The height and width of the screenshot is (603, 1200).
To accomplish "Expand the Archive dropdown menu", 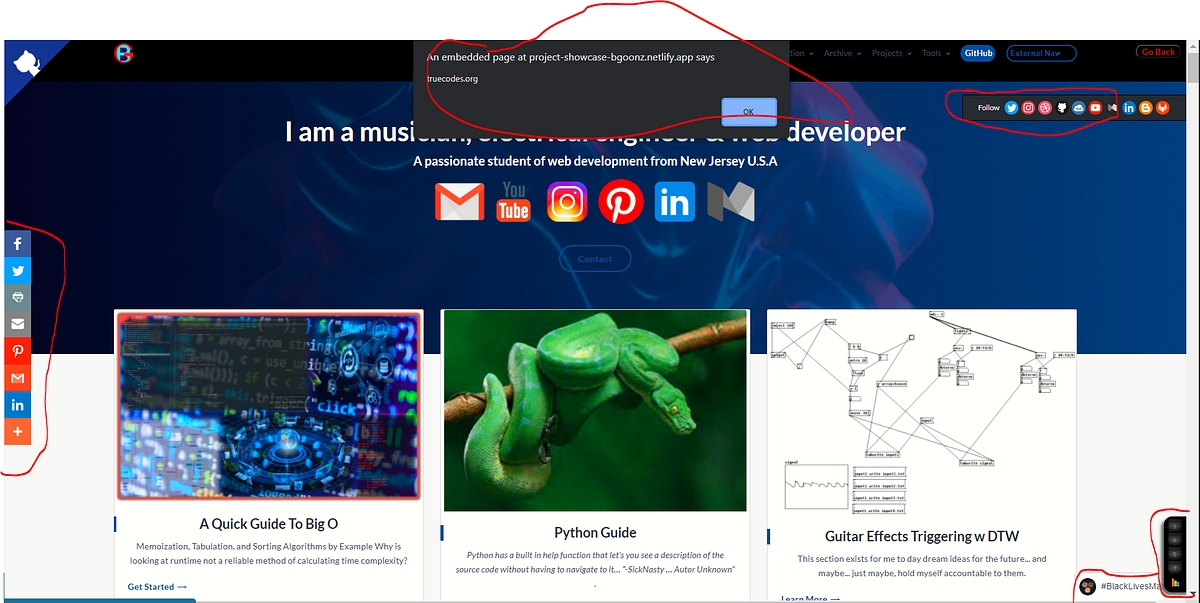I will 842,53.
